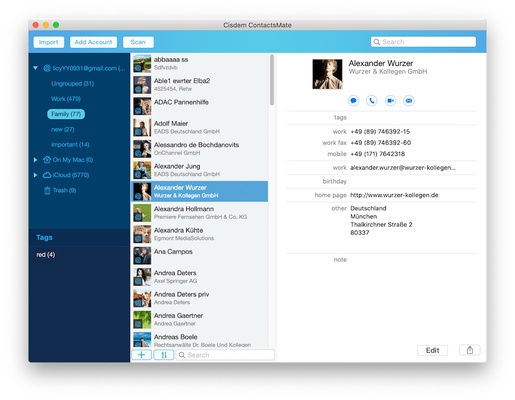The image size is (515, 400).
Task: Select contact Andrea Deters priv
Action: [199, 298]
